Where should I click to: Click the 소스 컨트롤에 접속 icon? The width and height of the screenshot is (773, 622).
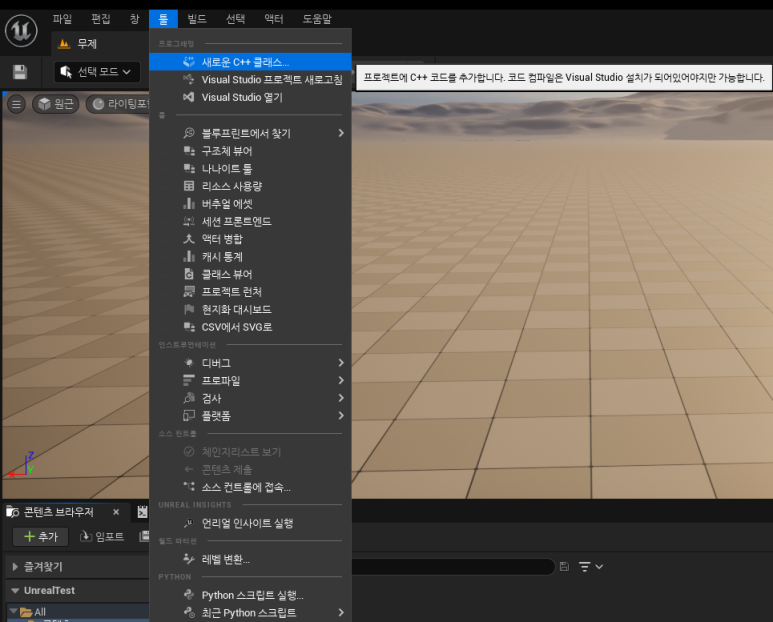coord(189,487)
